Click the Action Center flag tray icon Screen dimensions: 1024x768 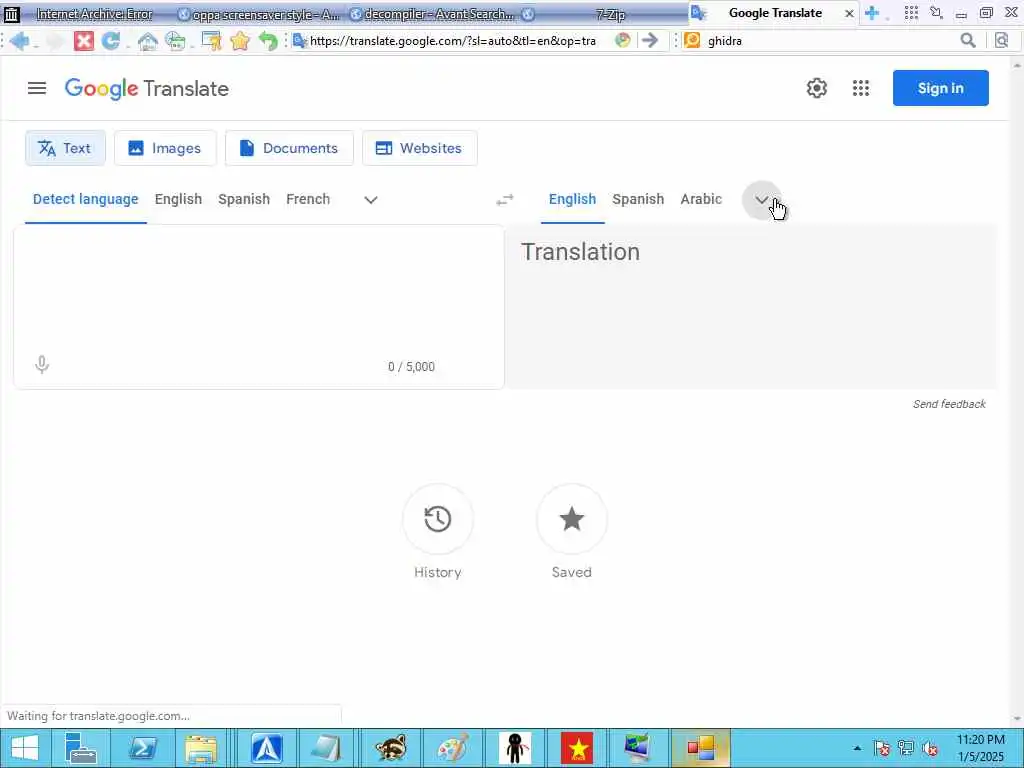pos(881,748)
